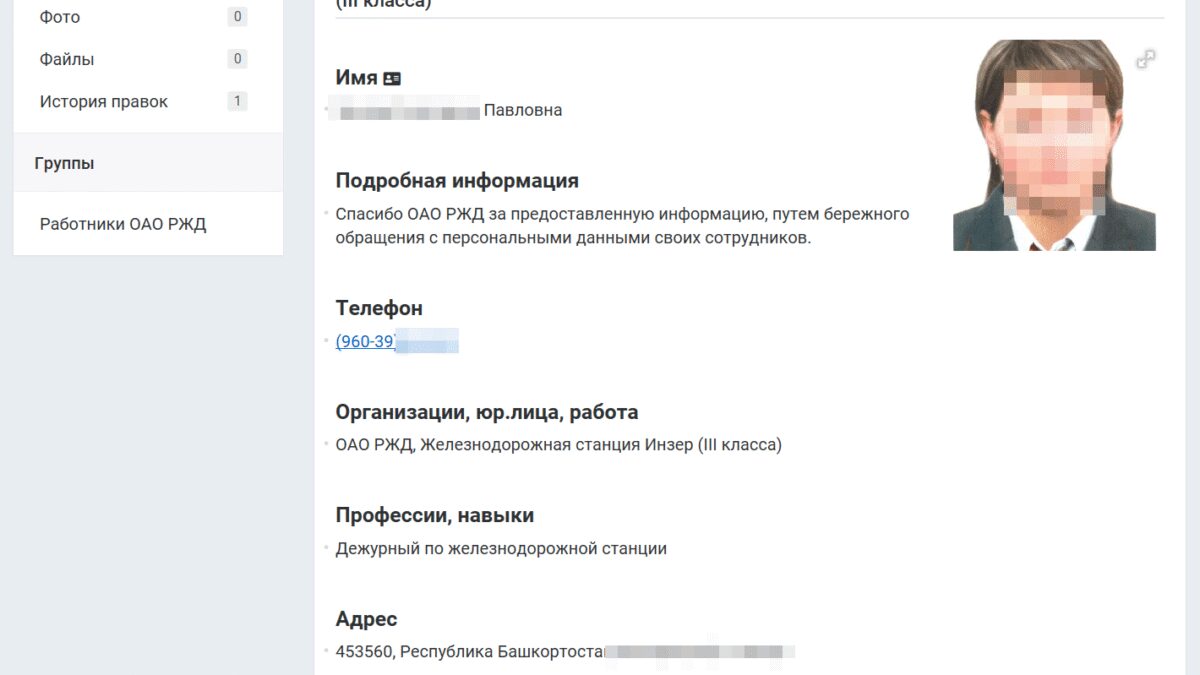This screenshot has height=675, width=1200.
Task: Click the Файлы count badge
Action: point(237,59)
